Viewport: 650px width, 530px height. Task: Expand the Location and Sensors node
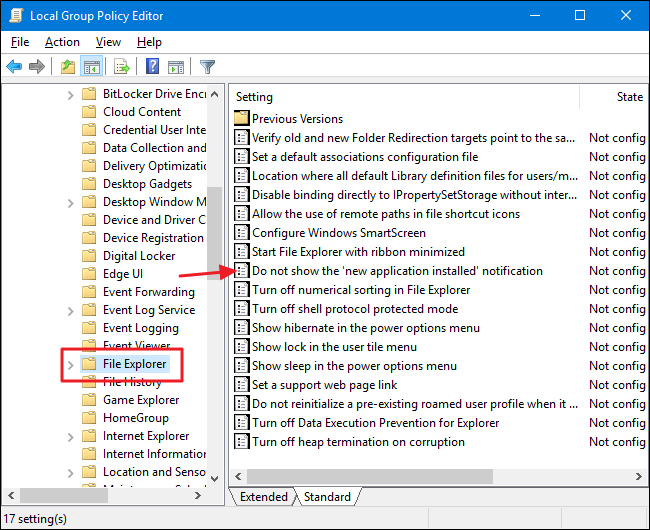pyautogui.click(x=70, y=473)
